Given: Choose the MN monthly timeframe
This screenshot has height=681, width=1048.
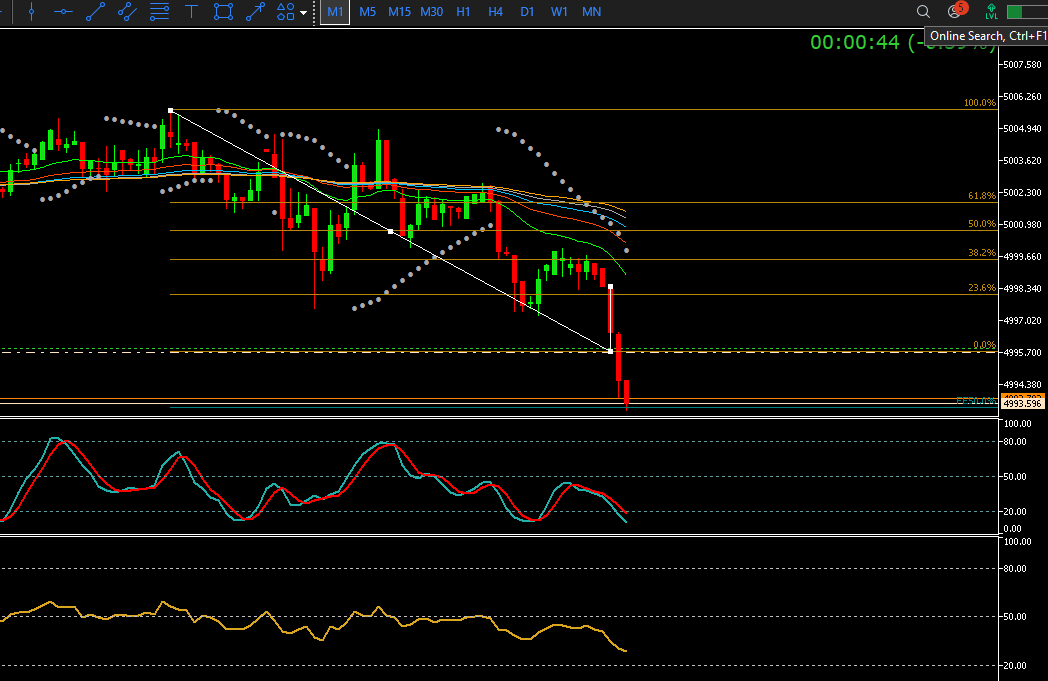Looking at the screenshot, I should click(x=591, y=12).
